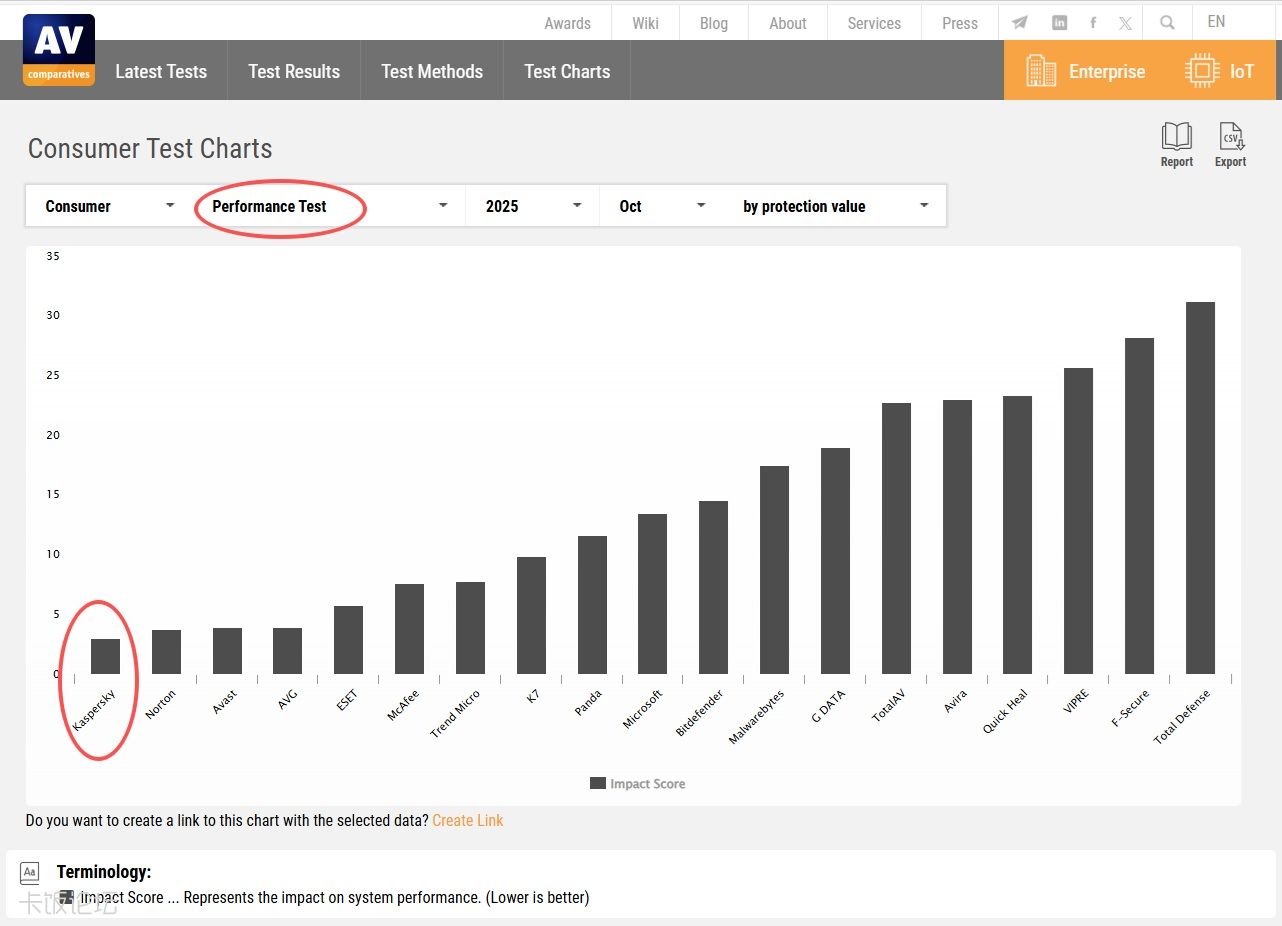Go home via AV-Comparatives logo

click(x=59, y=50)
